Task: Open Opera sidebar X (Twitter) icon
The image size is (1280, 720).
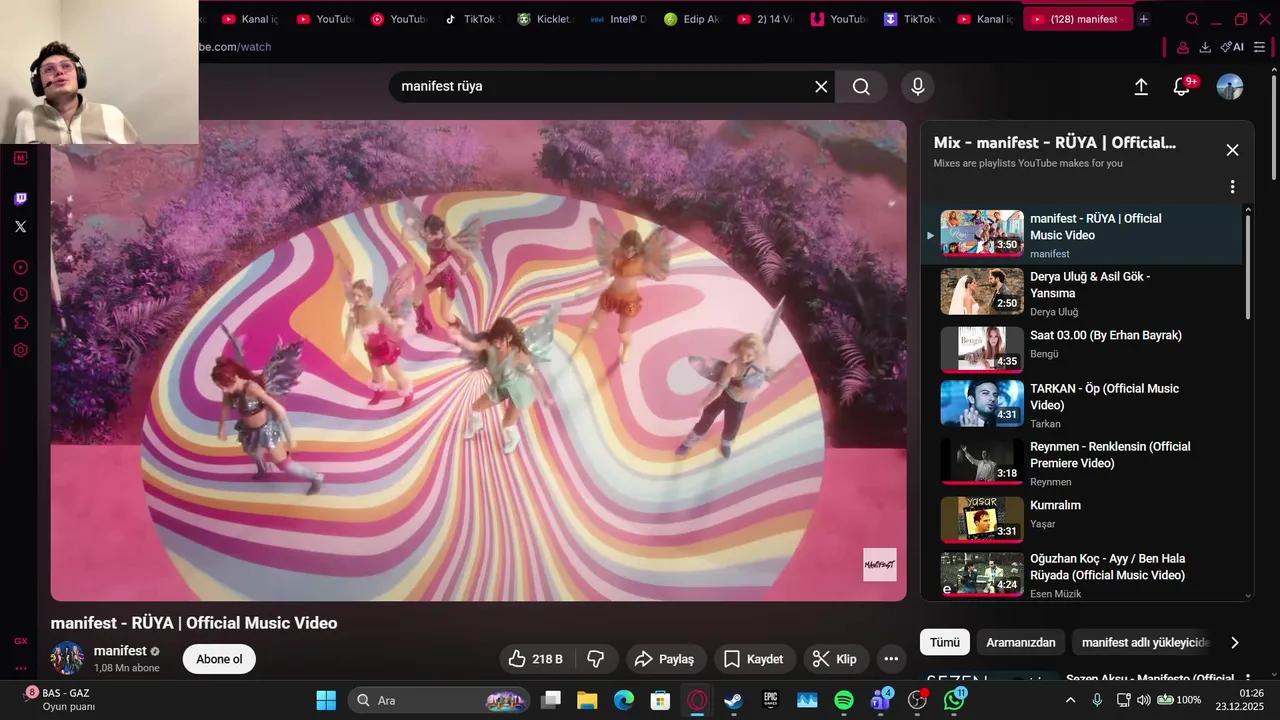Action: 20,227
